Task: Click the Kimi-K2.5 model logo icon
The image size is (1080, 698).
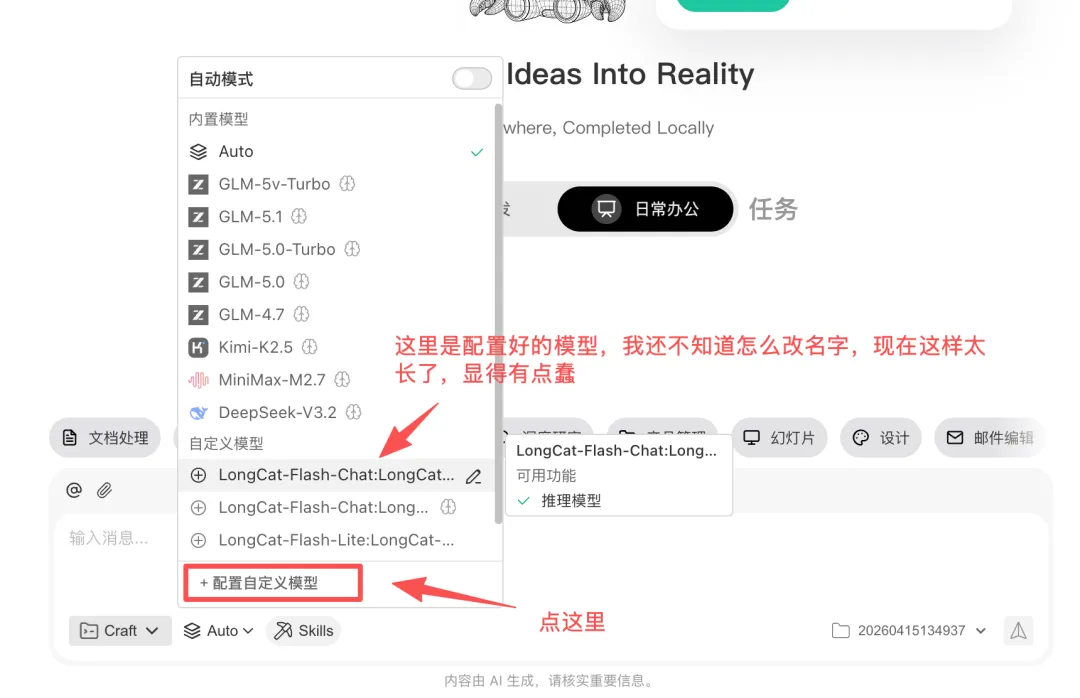Action: (x=198, y=347)
